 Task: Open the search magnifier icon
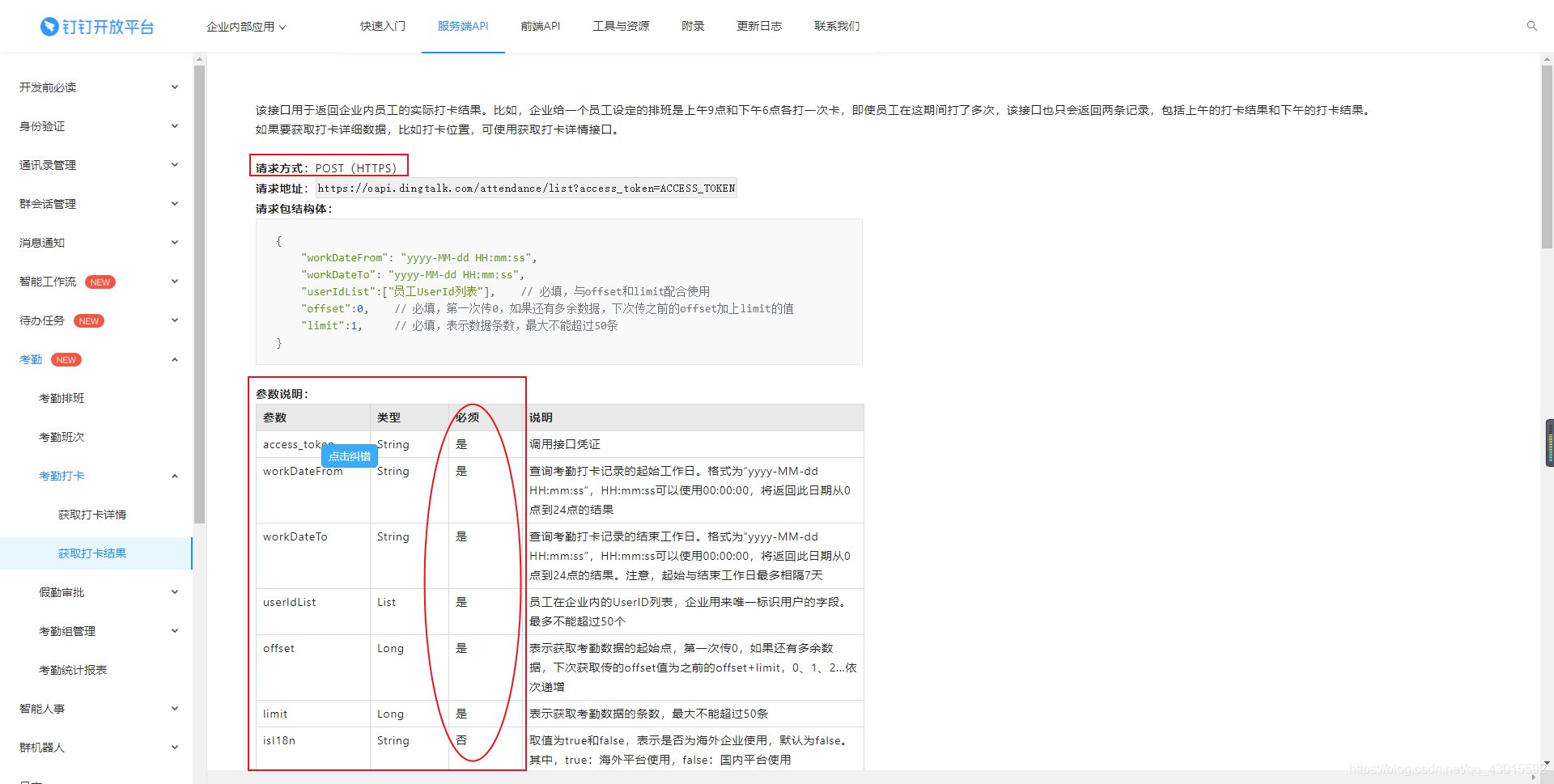coord(1532,26)
